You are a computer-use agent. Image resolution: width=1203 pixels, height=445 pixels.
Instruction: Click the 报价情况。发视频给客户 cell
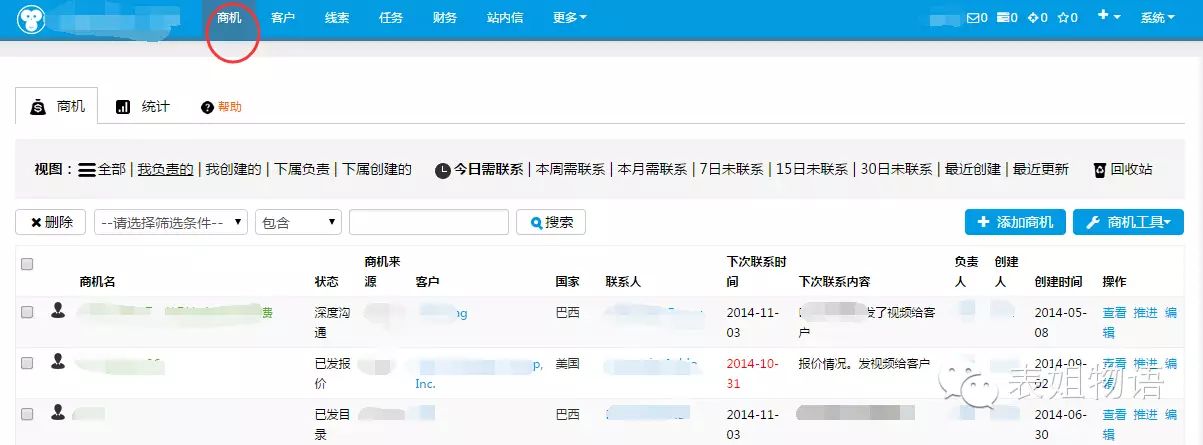865,364
